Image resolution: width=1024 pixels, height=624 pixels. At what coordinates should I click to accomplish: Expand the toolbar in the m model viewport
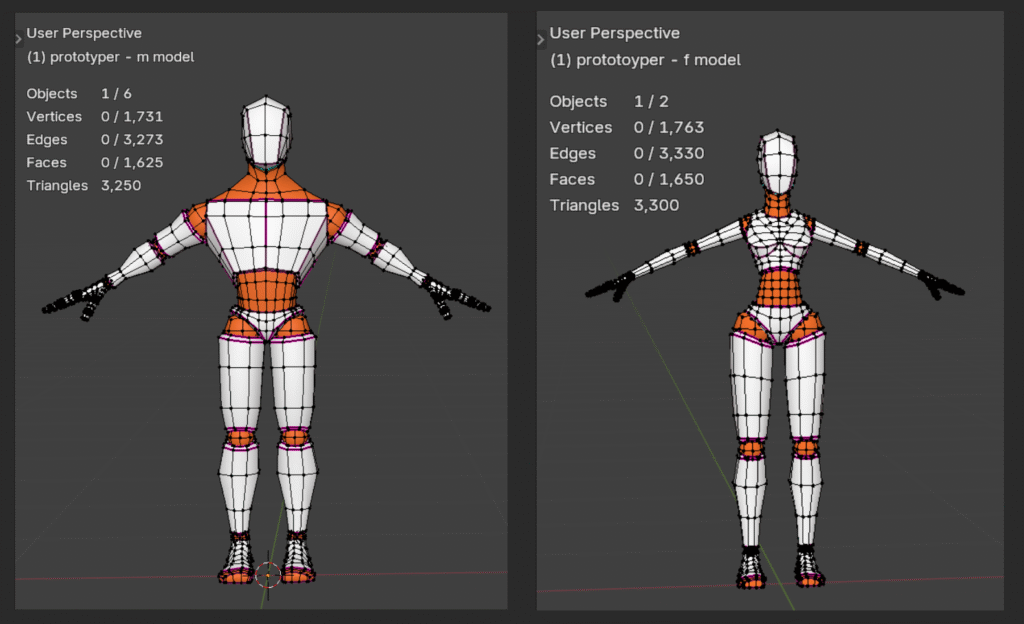[x=18, y=39]
